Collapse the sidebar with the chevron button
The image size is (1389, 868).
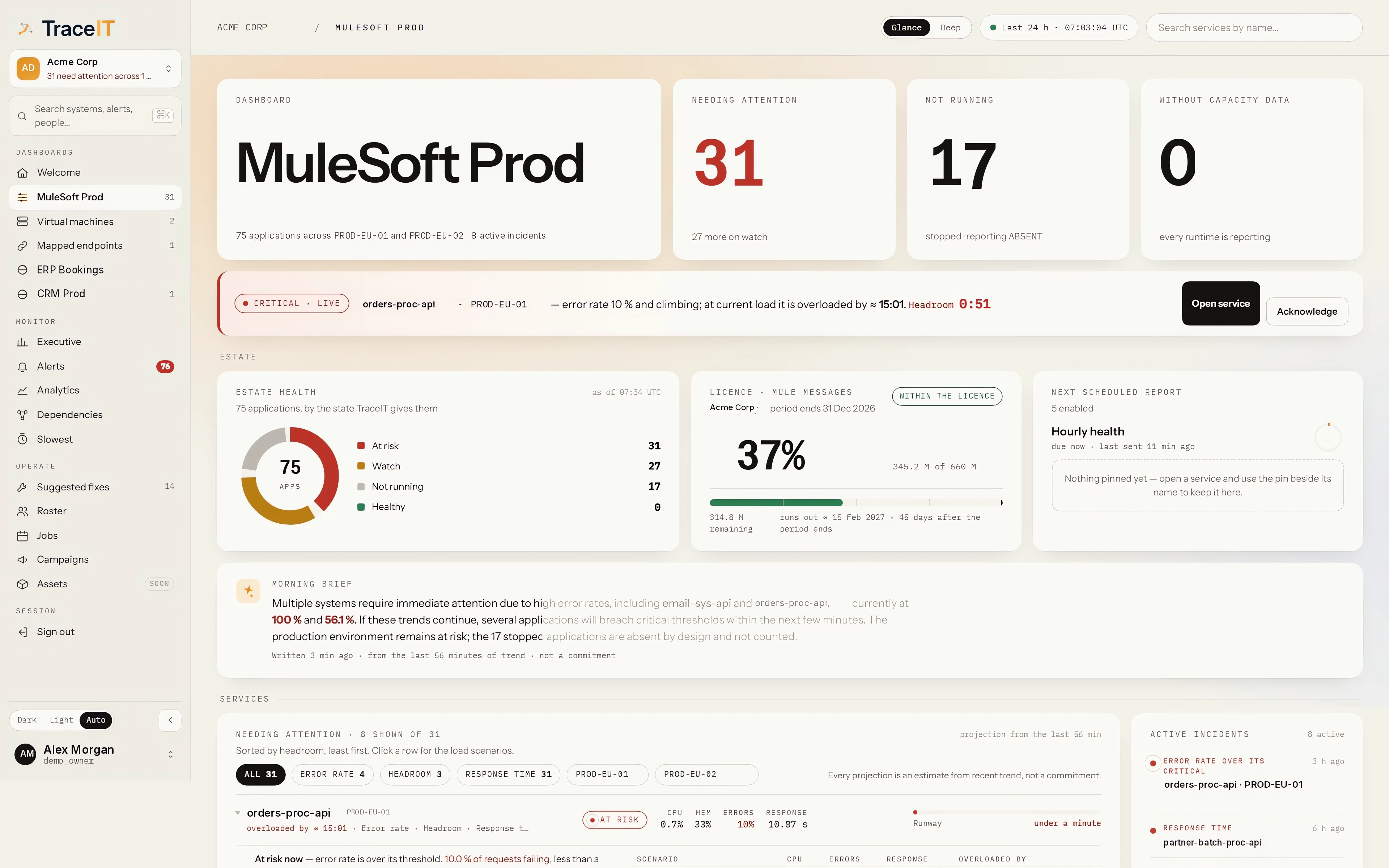(x=170, y=720)
